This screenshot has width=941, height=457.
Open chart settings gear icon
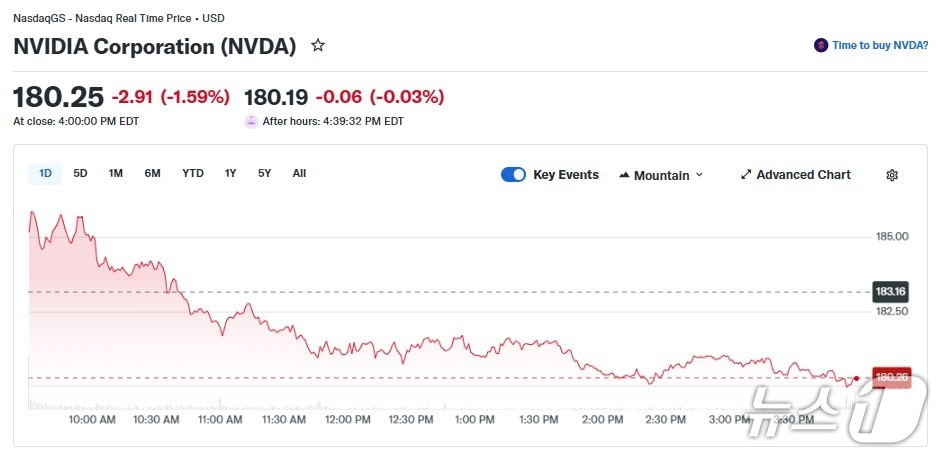[x=892, y=175]
